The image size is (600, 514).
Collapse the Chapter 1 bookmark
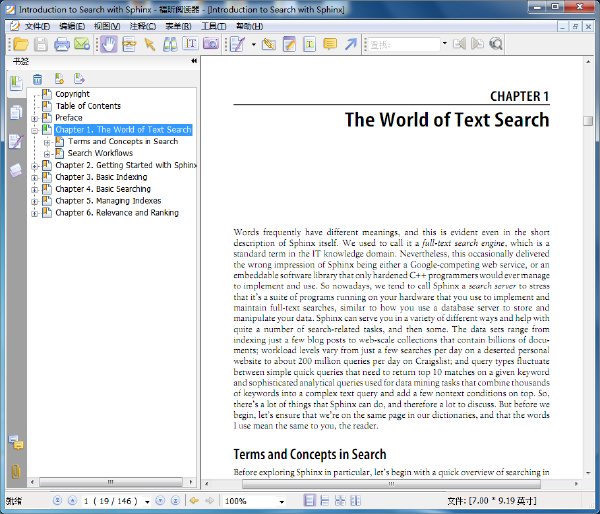click(x=34, y=131)
